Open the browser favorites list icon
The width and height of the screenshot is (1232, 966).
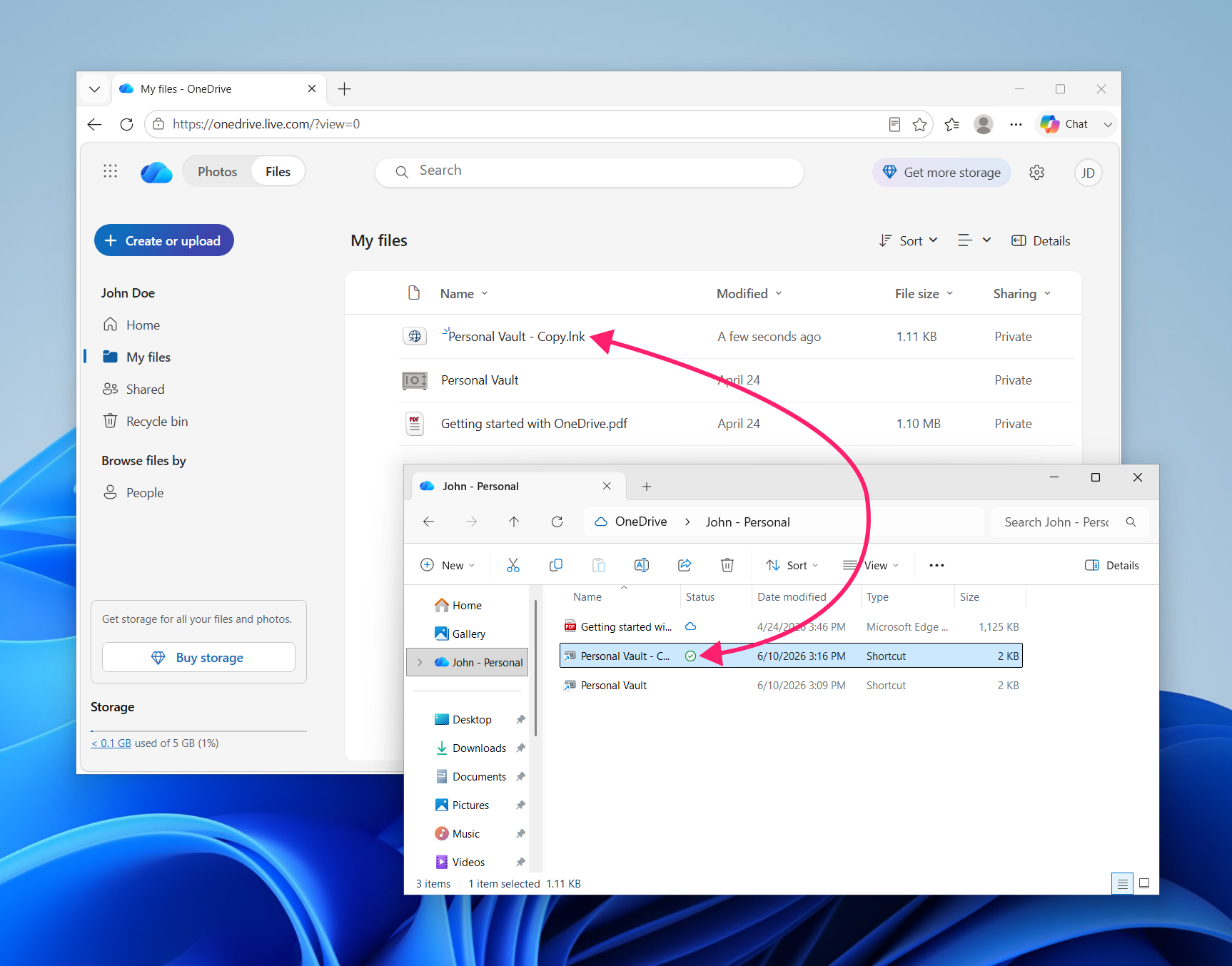click(x=951, y=124)
